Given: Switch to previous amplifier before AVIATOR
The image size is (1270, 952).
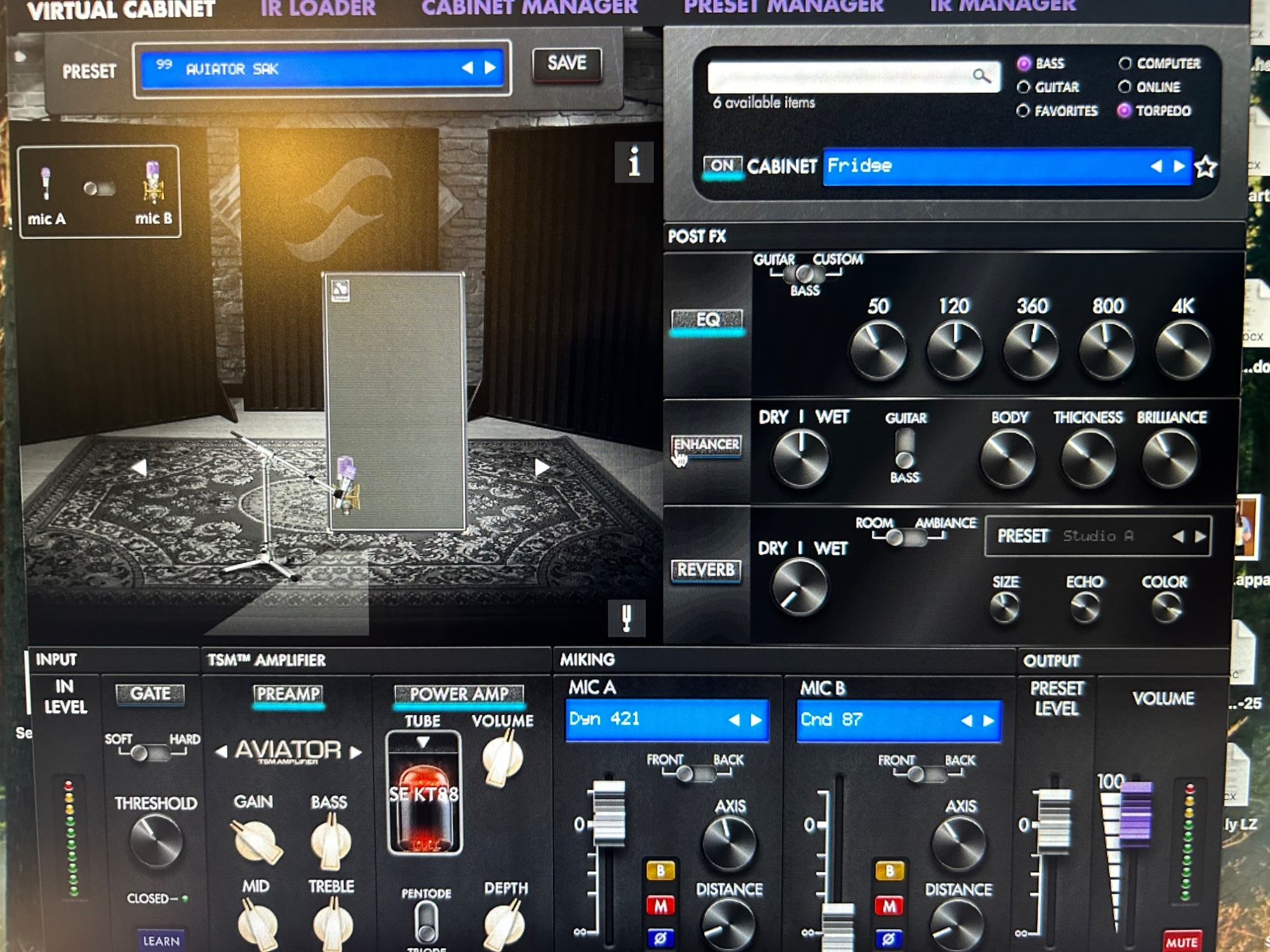Looking at the screenshot, I should (x=221, y=752).
